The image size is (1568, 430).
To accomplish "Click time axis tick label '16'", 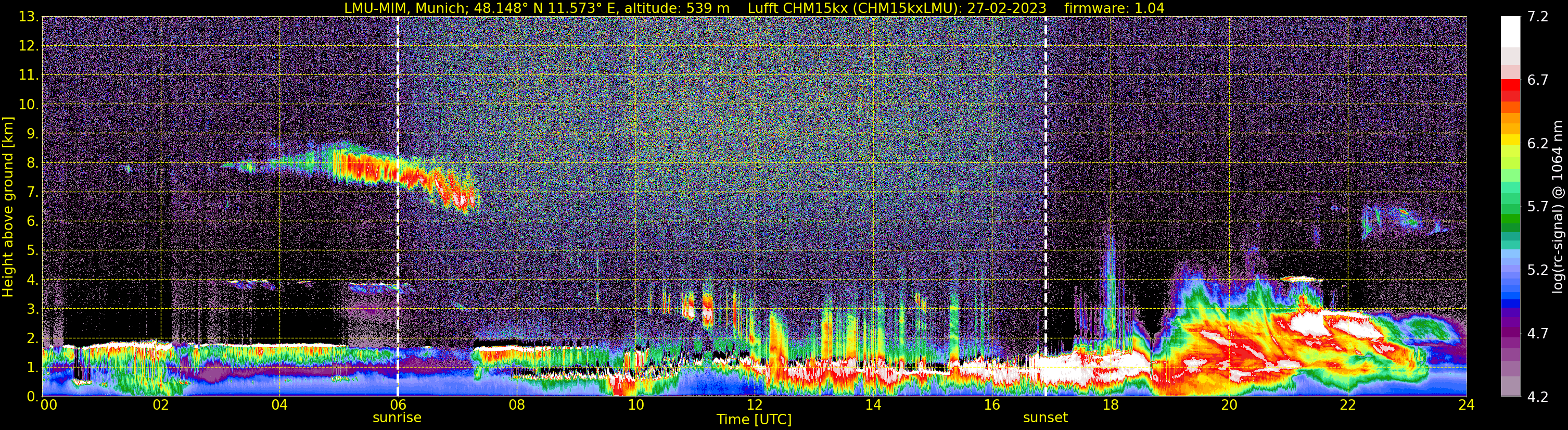I will (991, 405).
